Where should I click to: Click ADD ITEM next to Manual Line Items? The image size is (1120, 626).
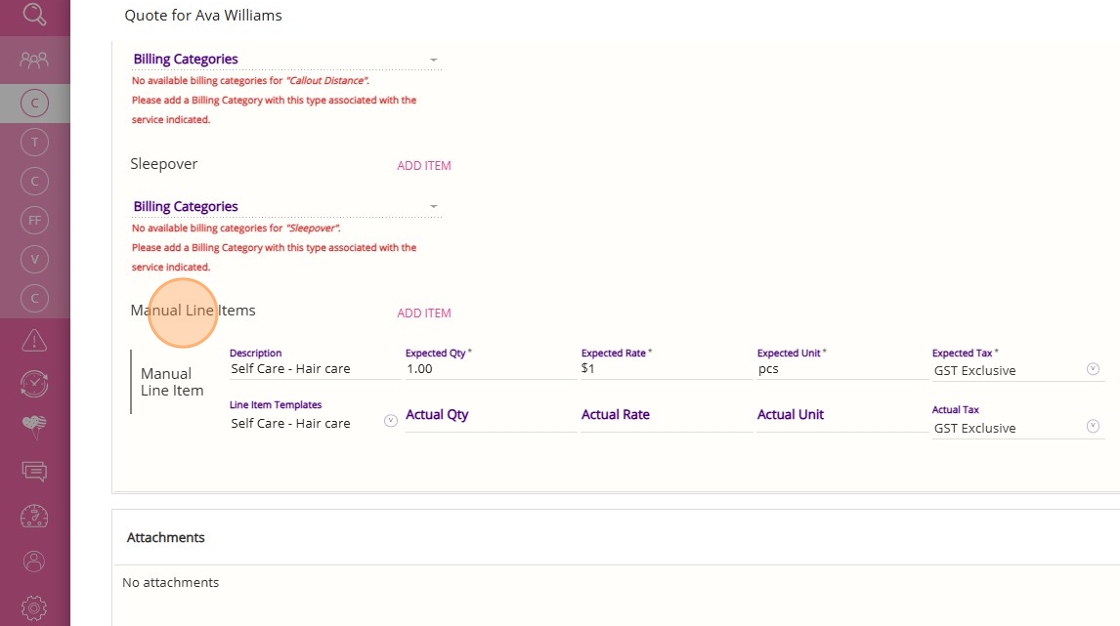424,313
